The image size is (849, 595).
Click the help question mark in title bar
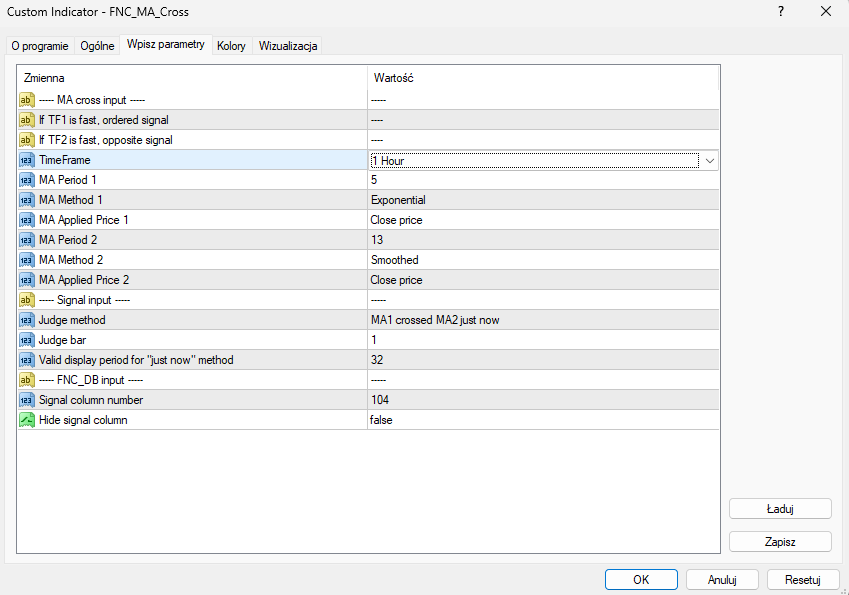[x=780, y=11]
